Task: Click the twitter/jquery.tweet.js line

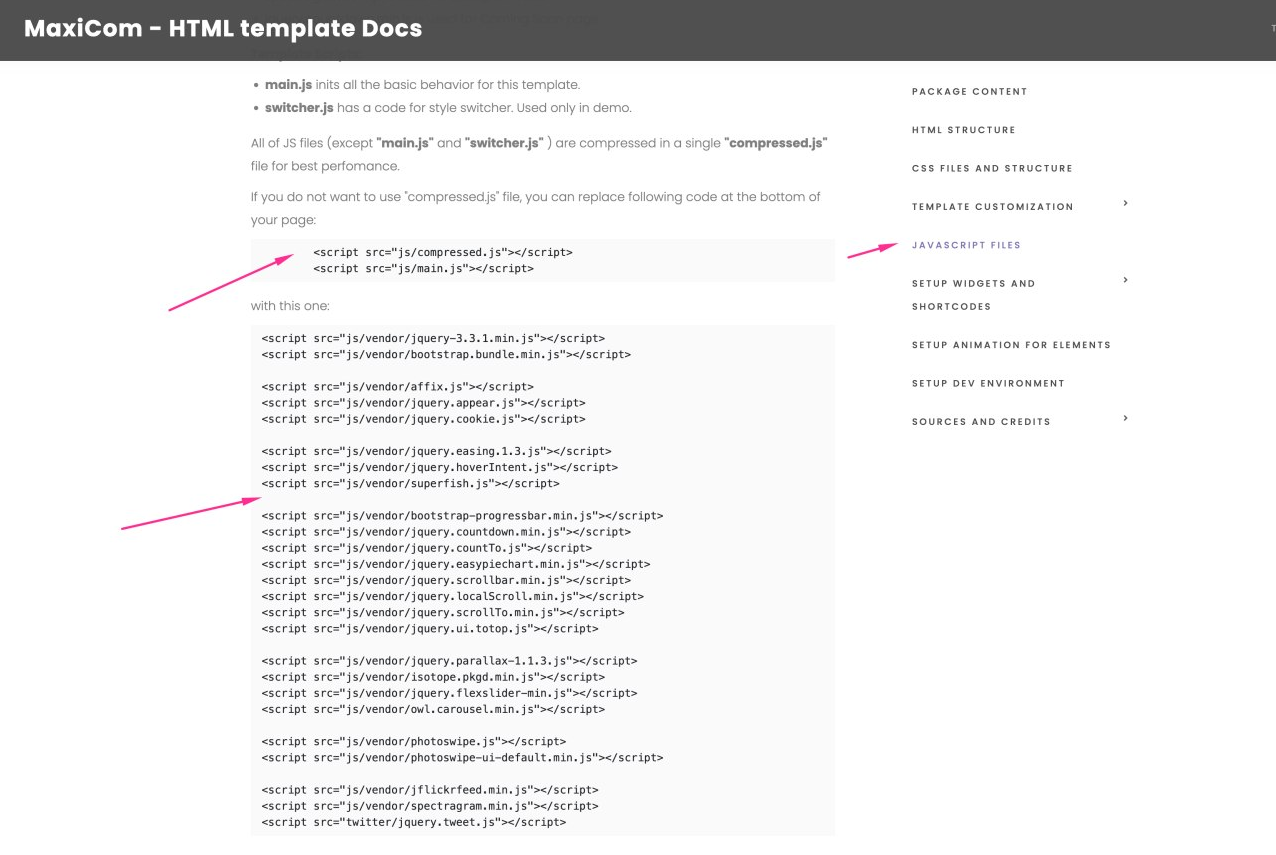Action: point(414,822)
